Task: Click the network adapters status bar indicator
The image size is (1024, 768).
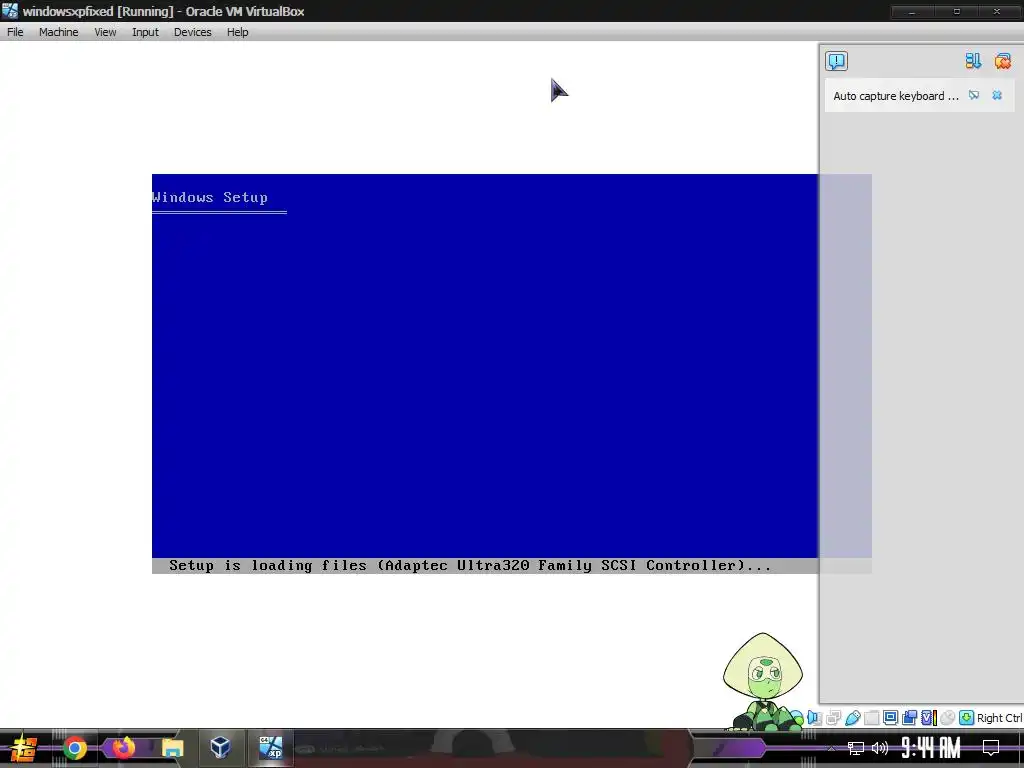Action: (x=833, y=718)
